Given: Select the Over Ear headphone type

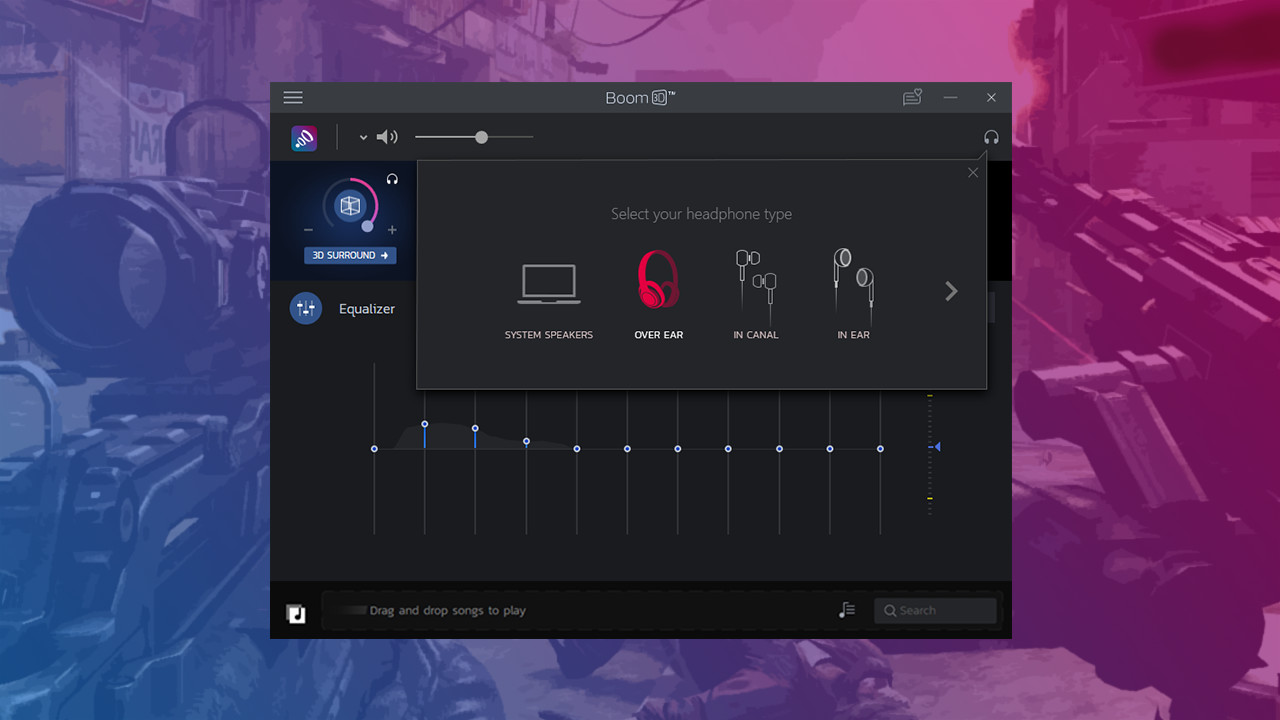Looking at the screenshot, I should coord(658,293).
